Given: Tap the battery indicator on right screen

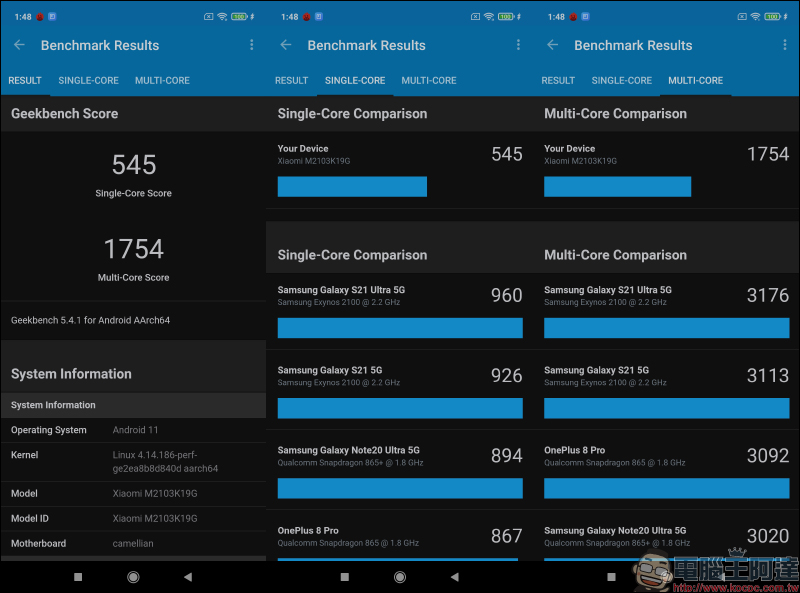Looking at the screenshot, I should coord(772,17).
